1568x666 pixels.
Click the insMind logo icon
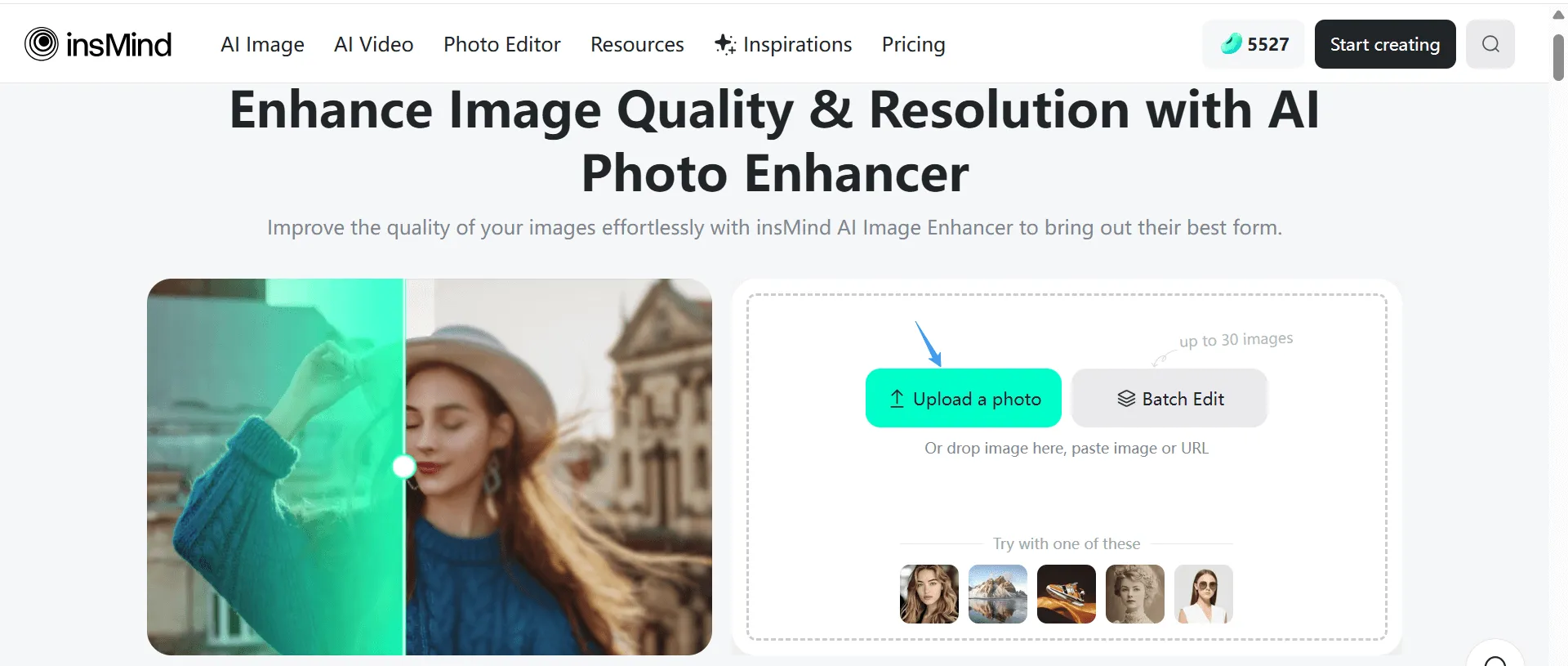tap(41, 44)
